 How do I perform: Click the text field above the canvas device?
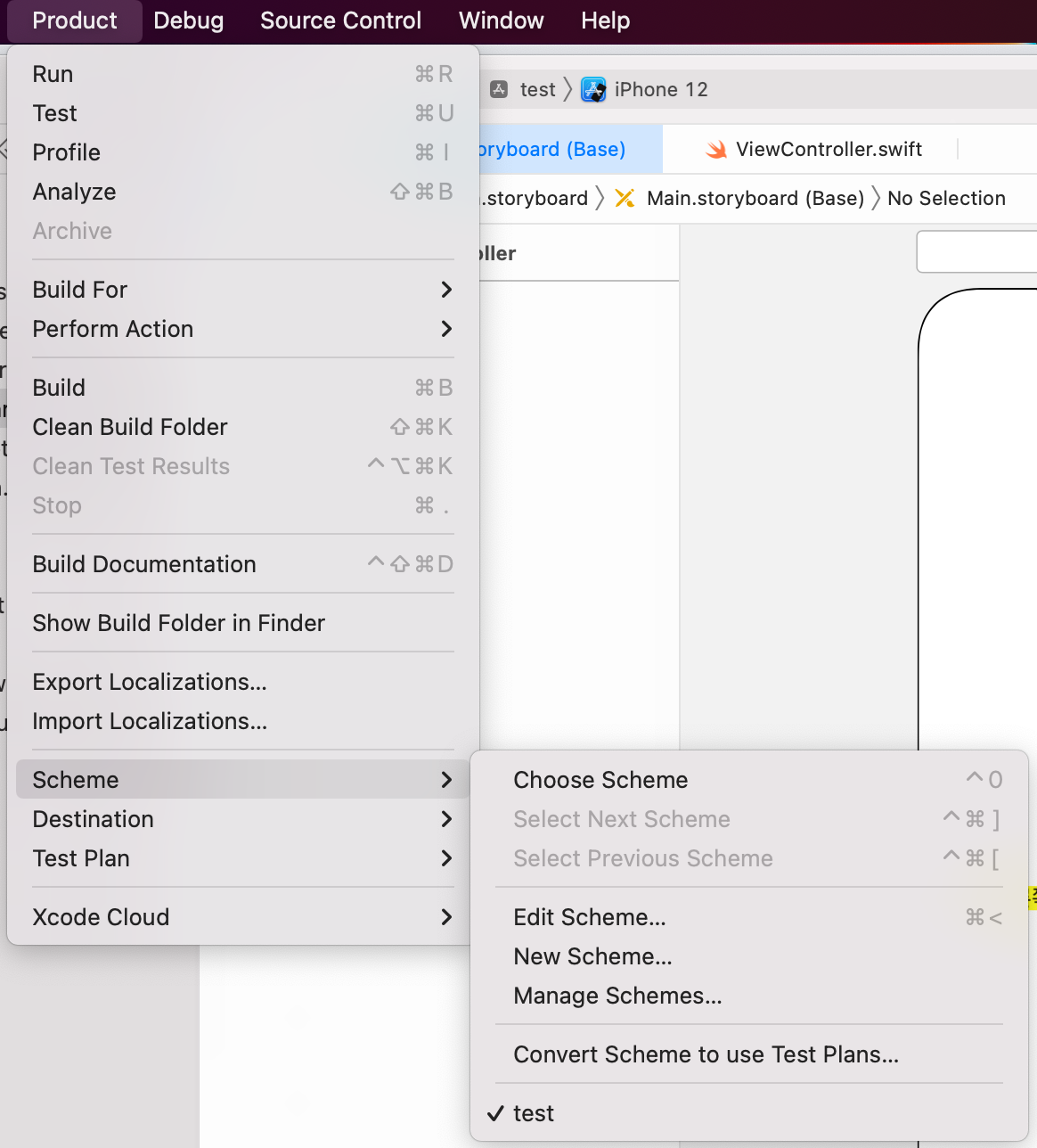point(977,252)
